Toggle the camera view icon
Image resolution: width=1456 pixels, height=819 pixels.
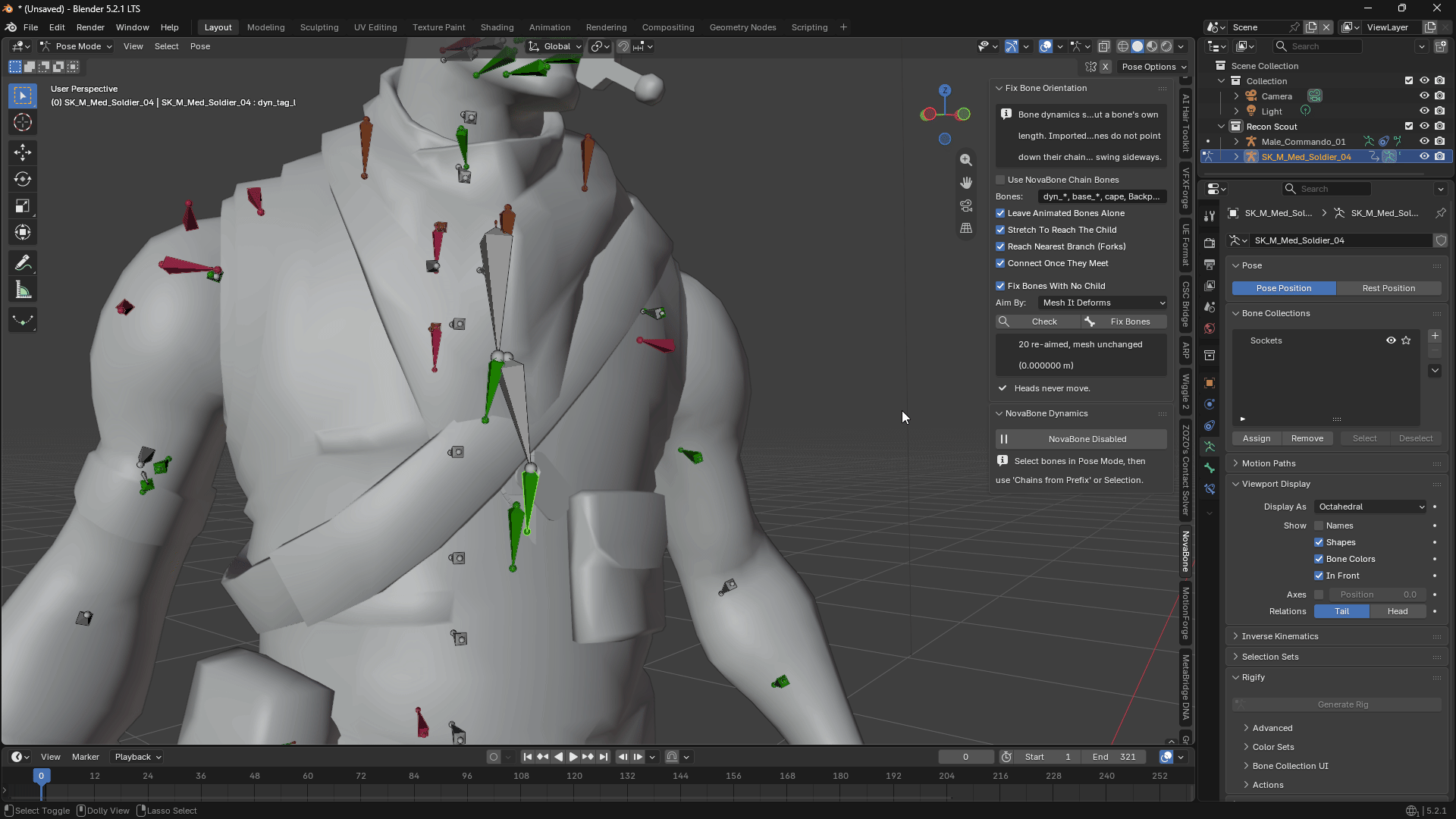click(966, 206)
